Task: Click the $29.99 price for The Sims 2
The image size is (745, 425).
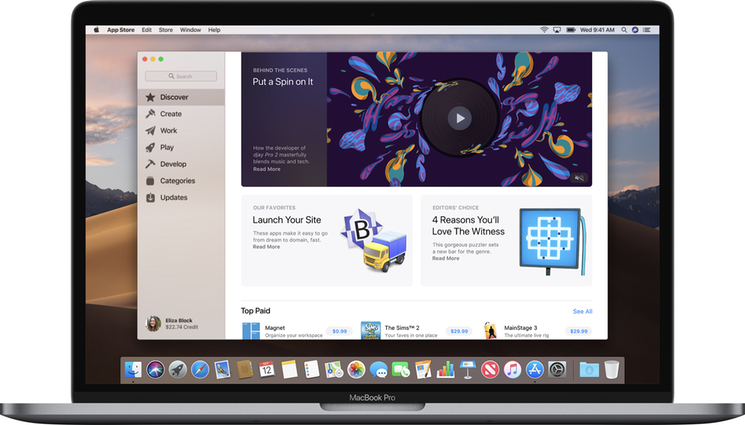Action: tap(459, 331)
